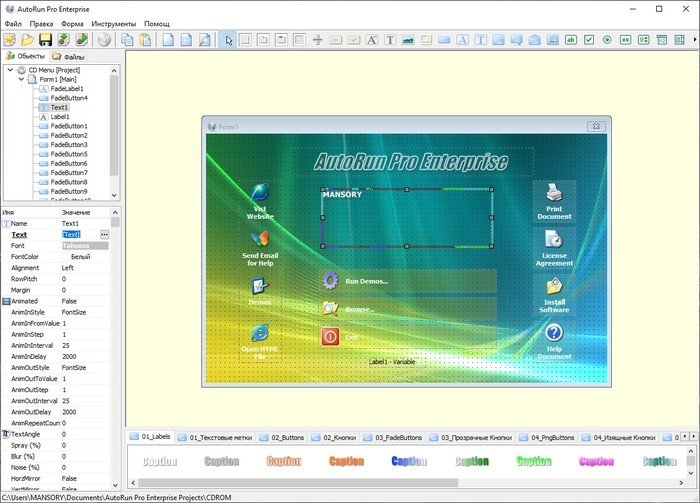This screenshot has width=700, height=503.
Task: Click the red Exit power icon on form
Action: (330, 337)
